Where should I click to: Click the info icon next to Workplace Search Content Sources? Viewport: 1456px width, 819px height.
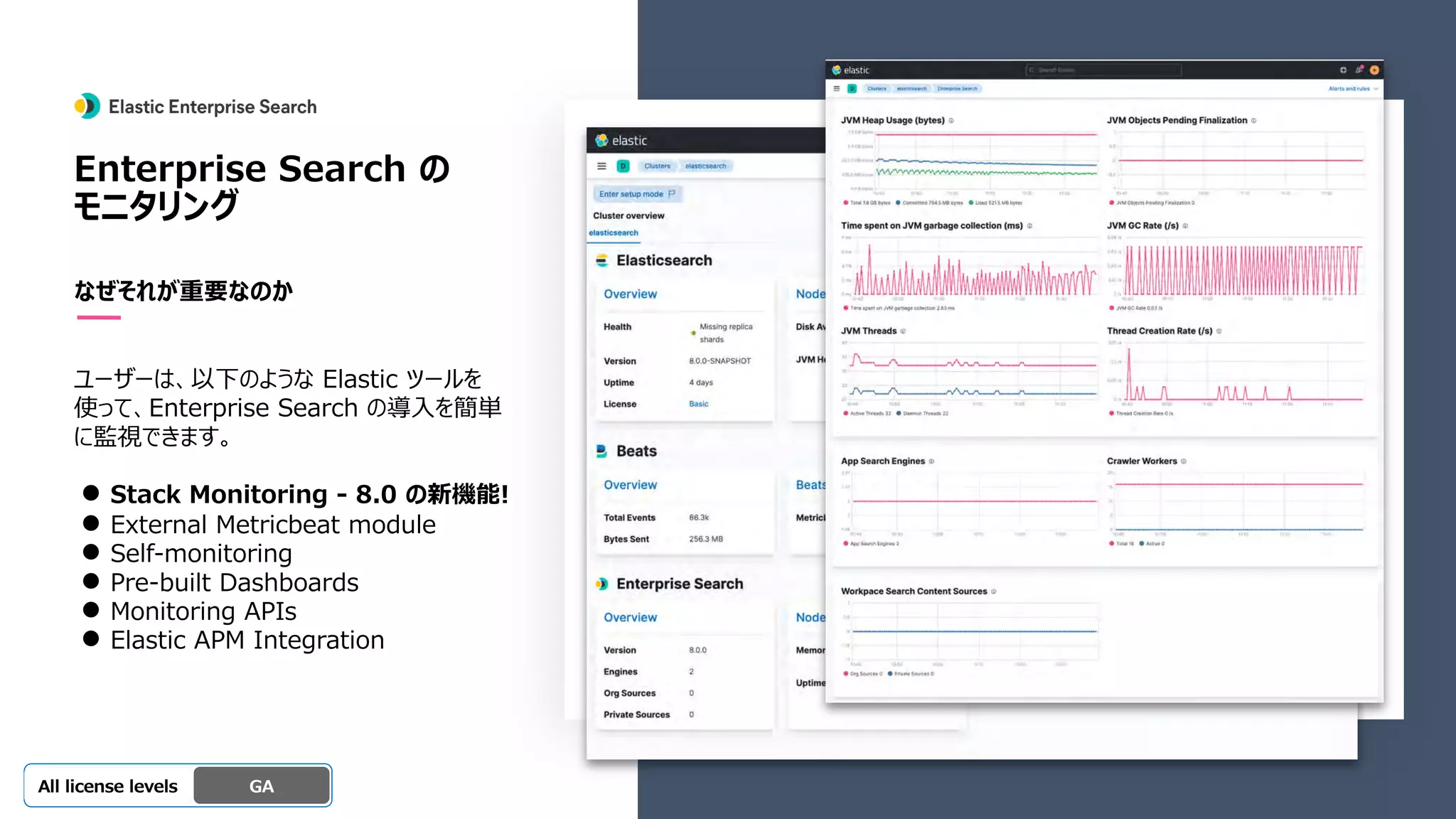click(994, 591)
